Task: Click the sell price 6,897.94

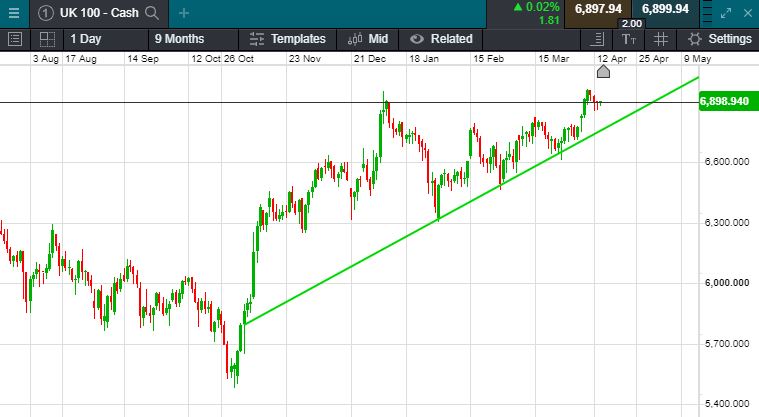Action: (597, 9)
